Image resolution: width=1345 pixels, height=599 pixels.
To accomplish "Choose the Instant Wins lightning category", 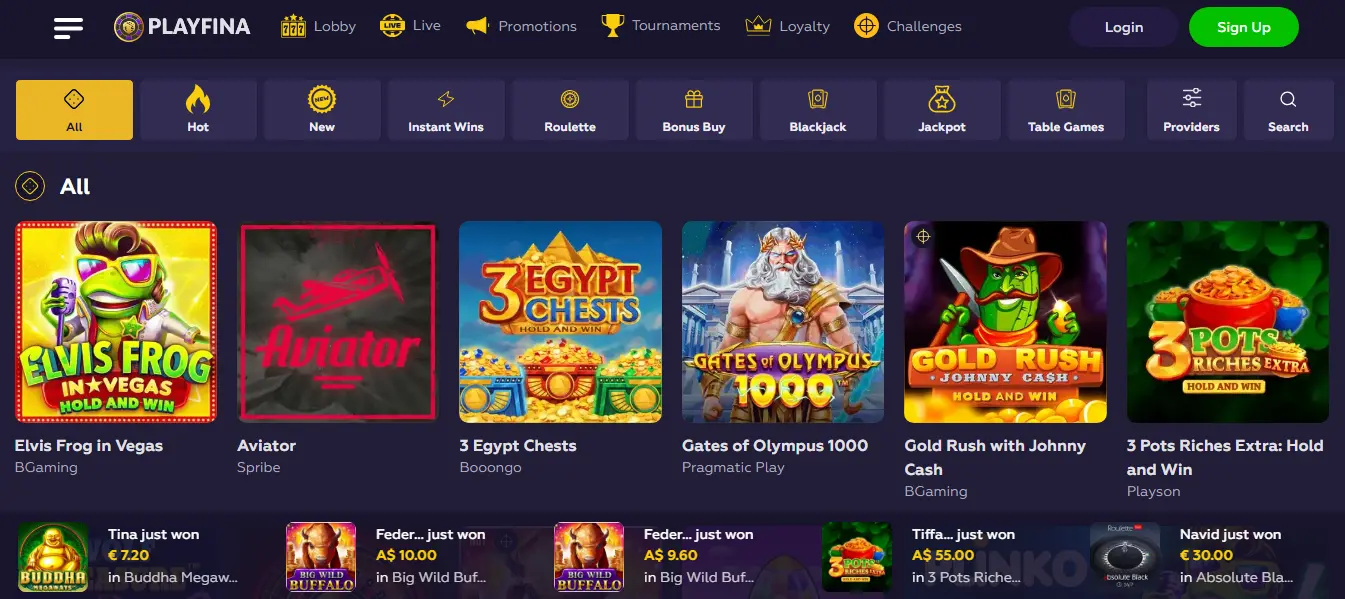I will tap(446, 109).
